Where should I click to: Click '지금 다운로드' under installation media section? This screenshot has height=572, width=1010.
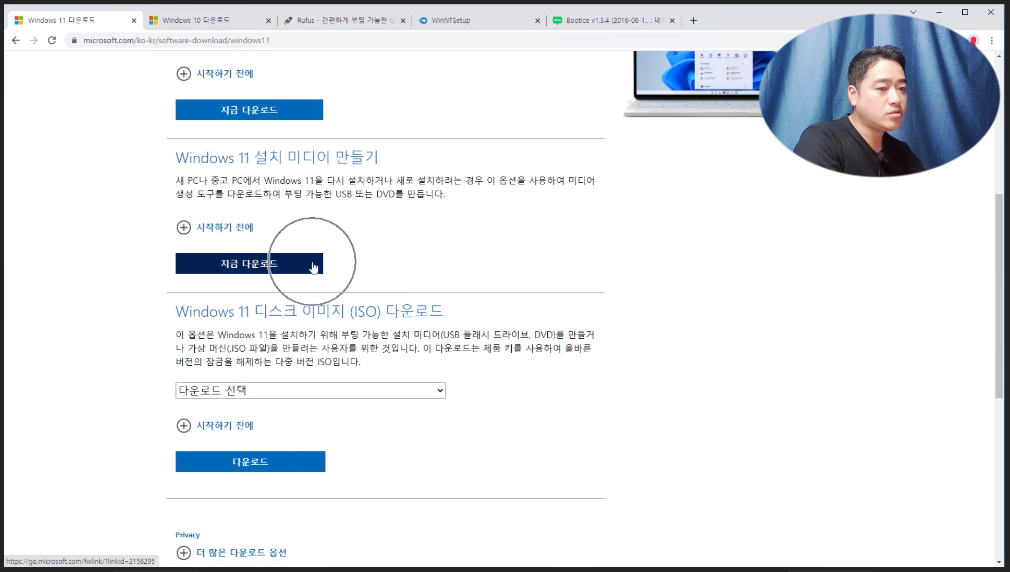coord(249,263)
